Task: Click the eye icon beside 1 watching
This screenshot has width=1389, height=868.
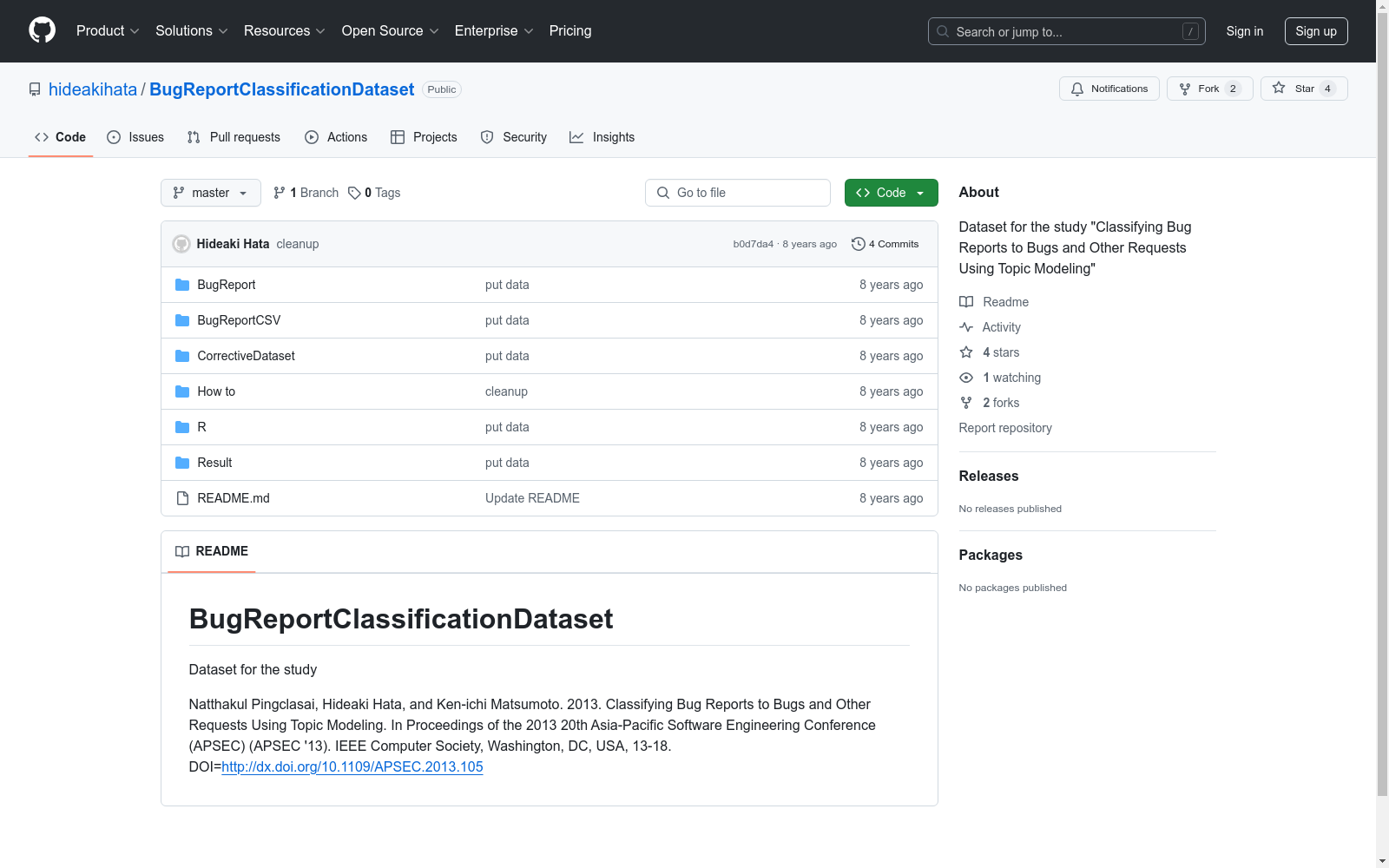Action: [x=966, y=378]
